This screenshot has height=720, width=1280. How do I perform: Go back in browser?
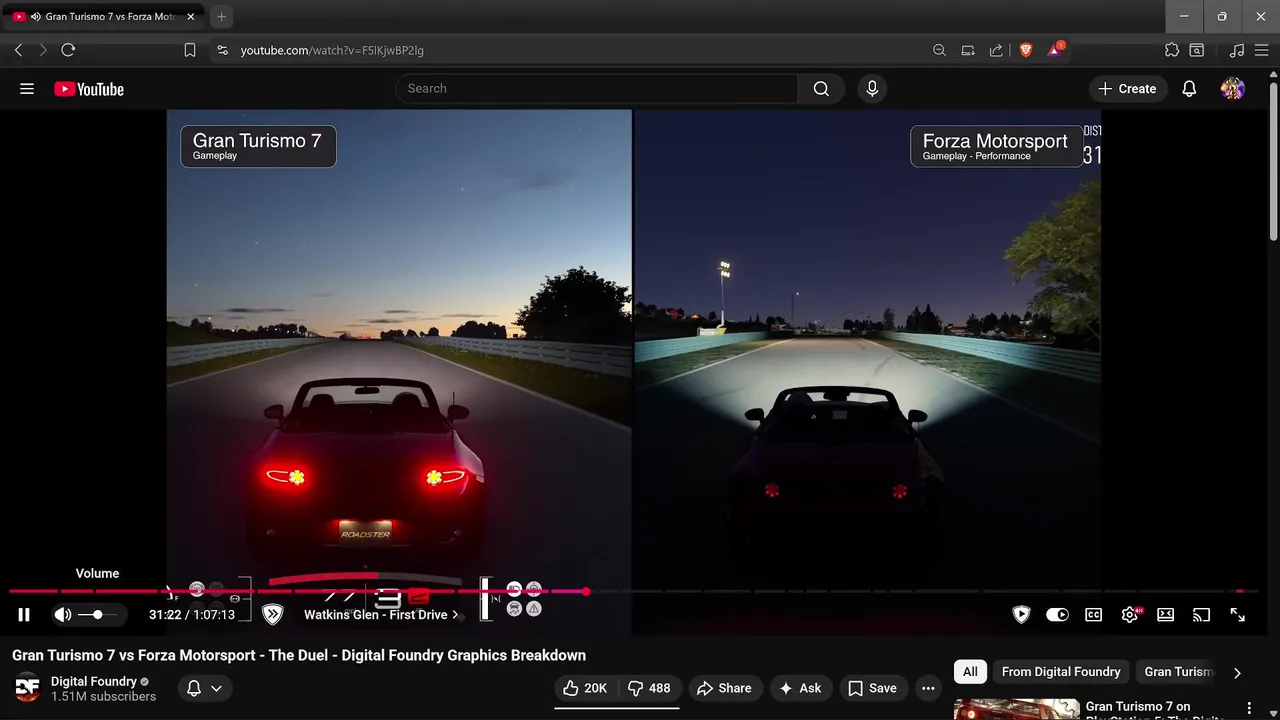coord(18,50)
